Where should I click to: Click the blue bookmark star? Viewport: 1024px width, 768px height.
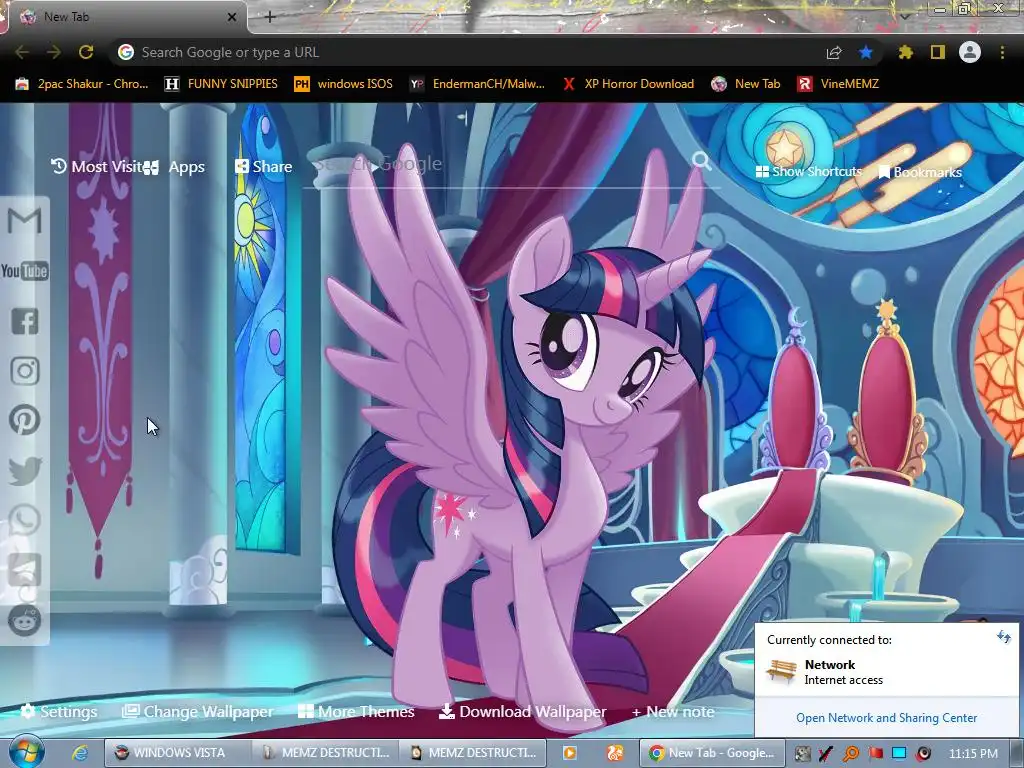point(866,52)
